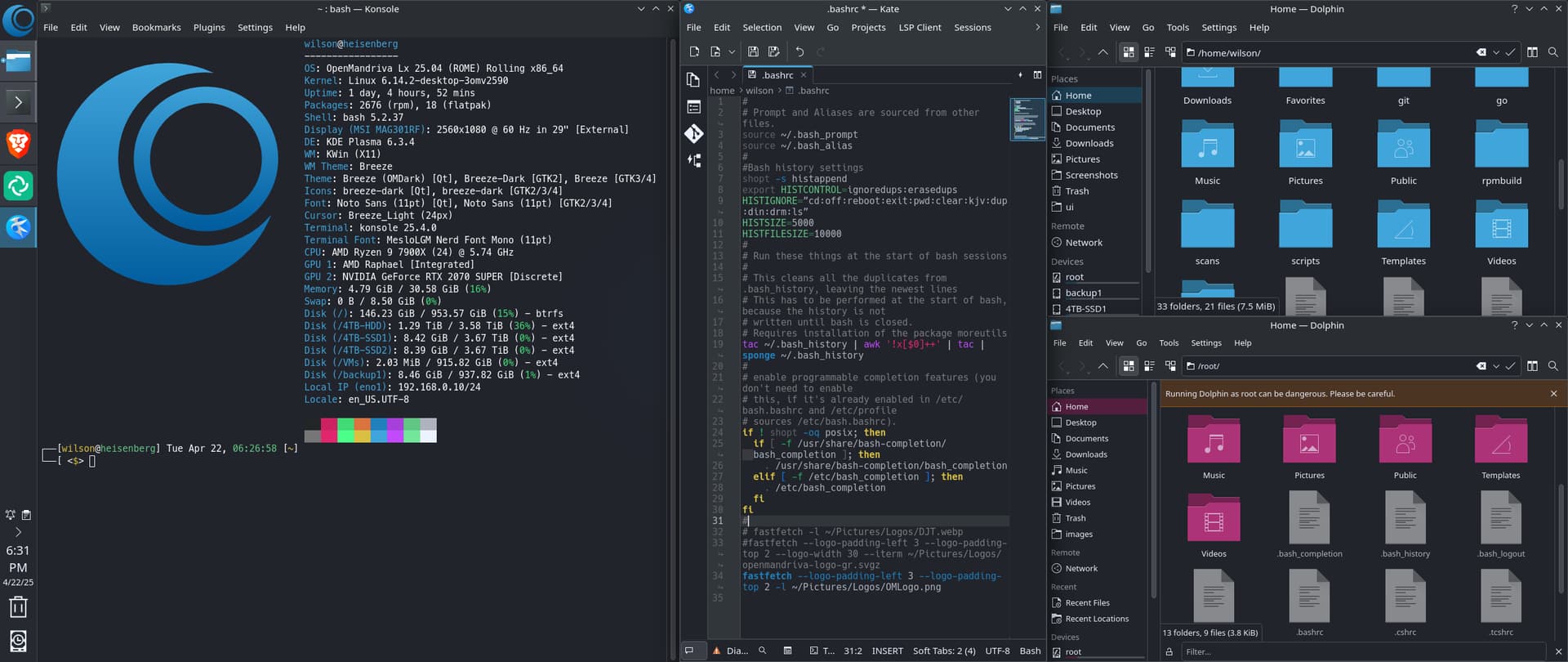Clear the /home/wilson/ location bar

(x=1481, y=52)
